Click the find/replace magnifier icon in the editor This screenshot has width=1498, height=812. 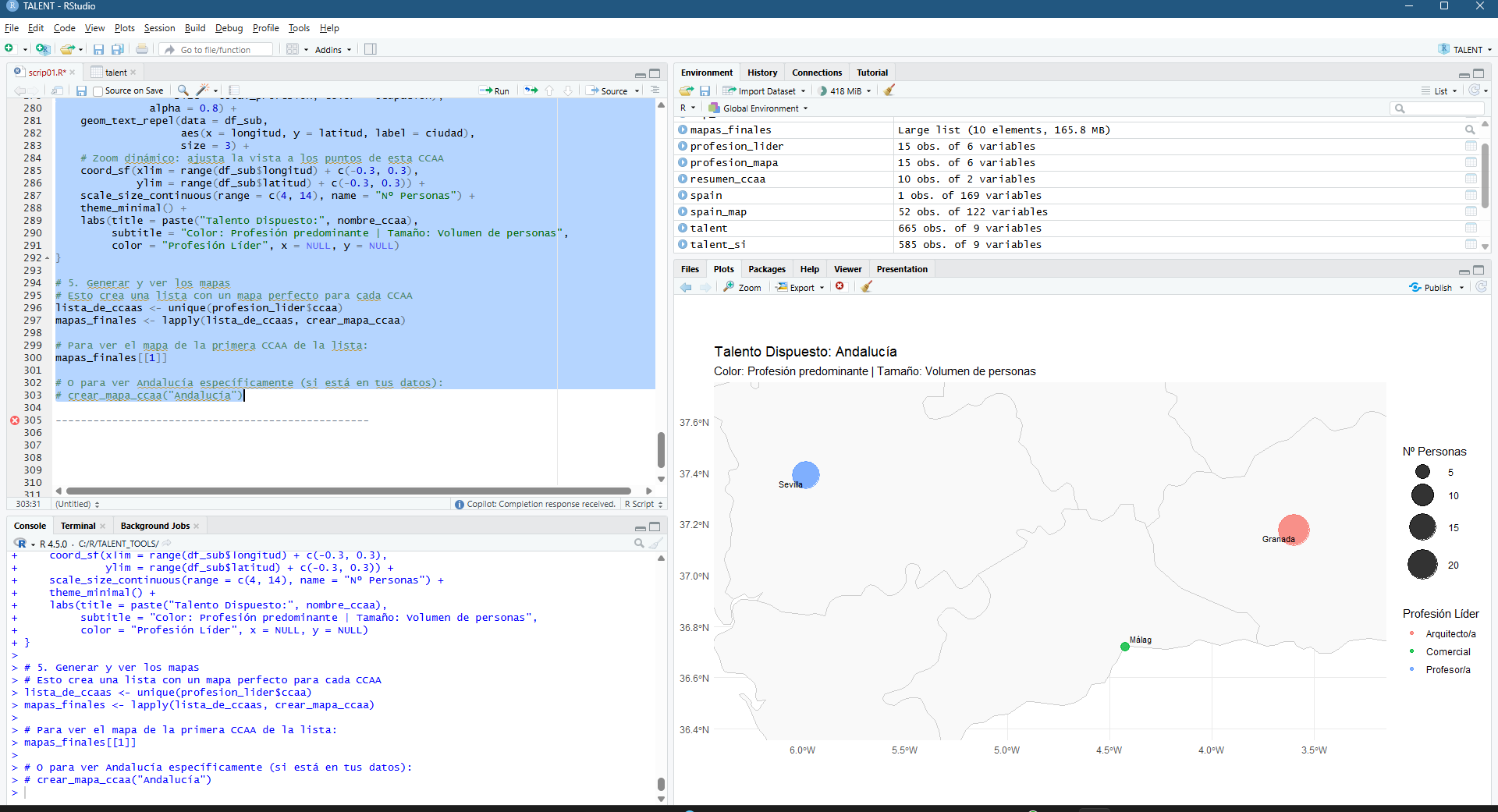[x=183, y=90]
